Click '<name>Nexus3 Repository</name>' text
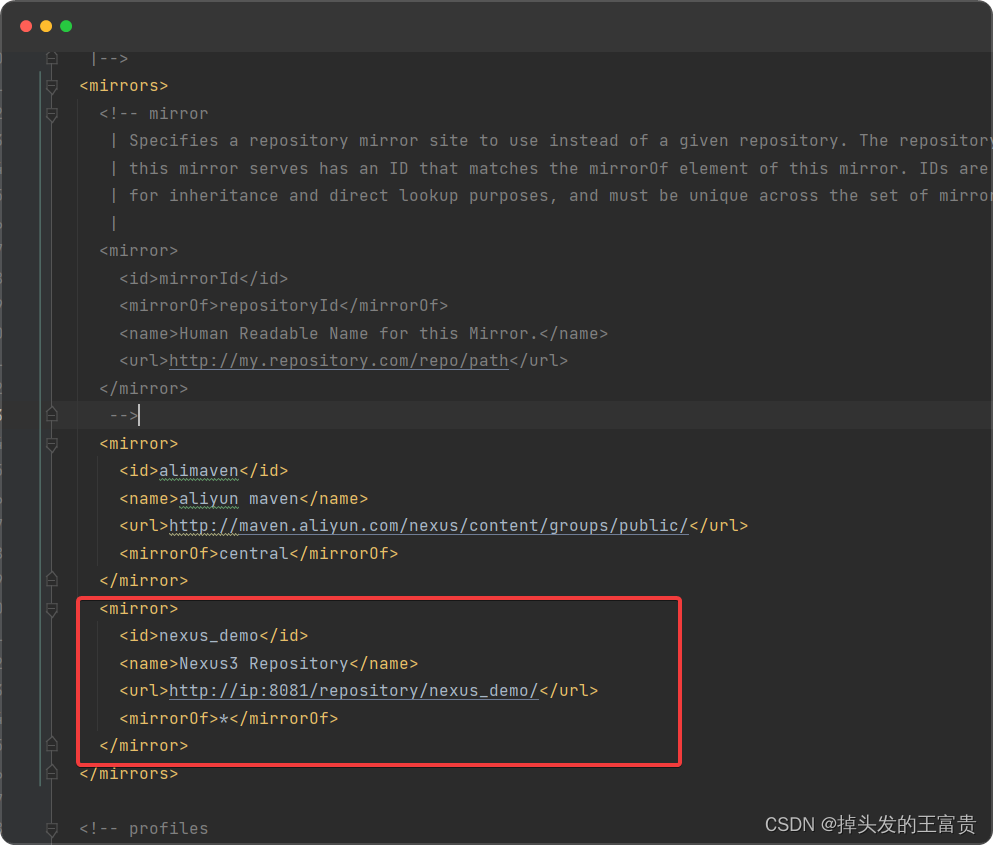 (269, 663)
